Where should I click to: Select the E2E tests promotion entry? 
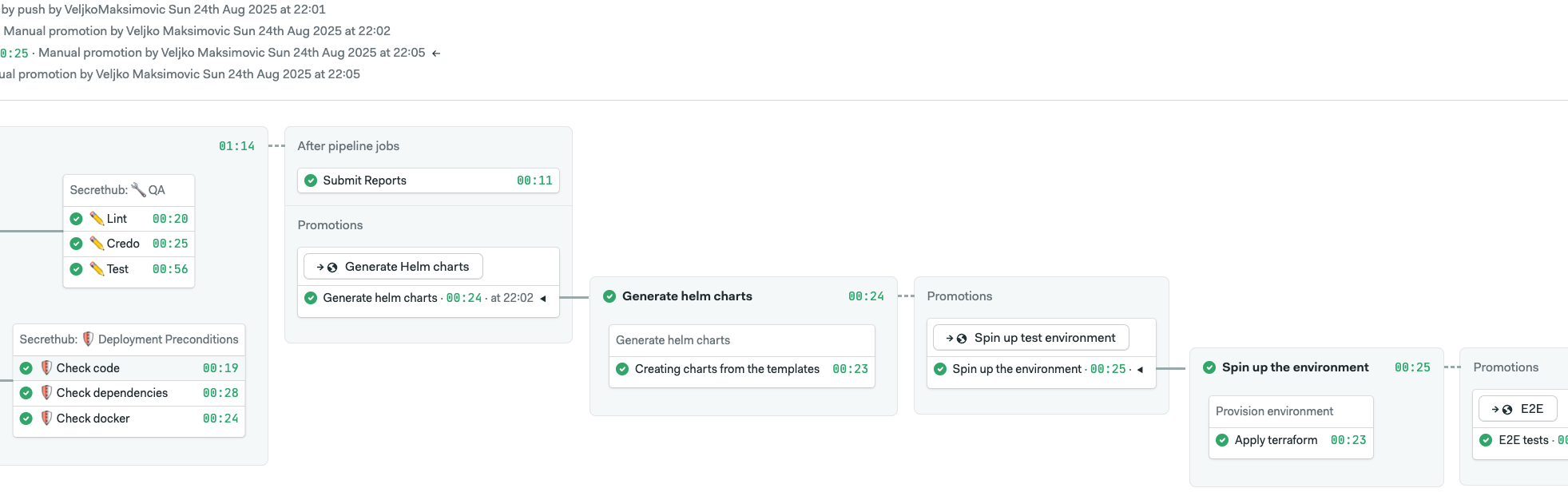point(1522,440)
